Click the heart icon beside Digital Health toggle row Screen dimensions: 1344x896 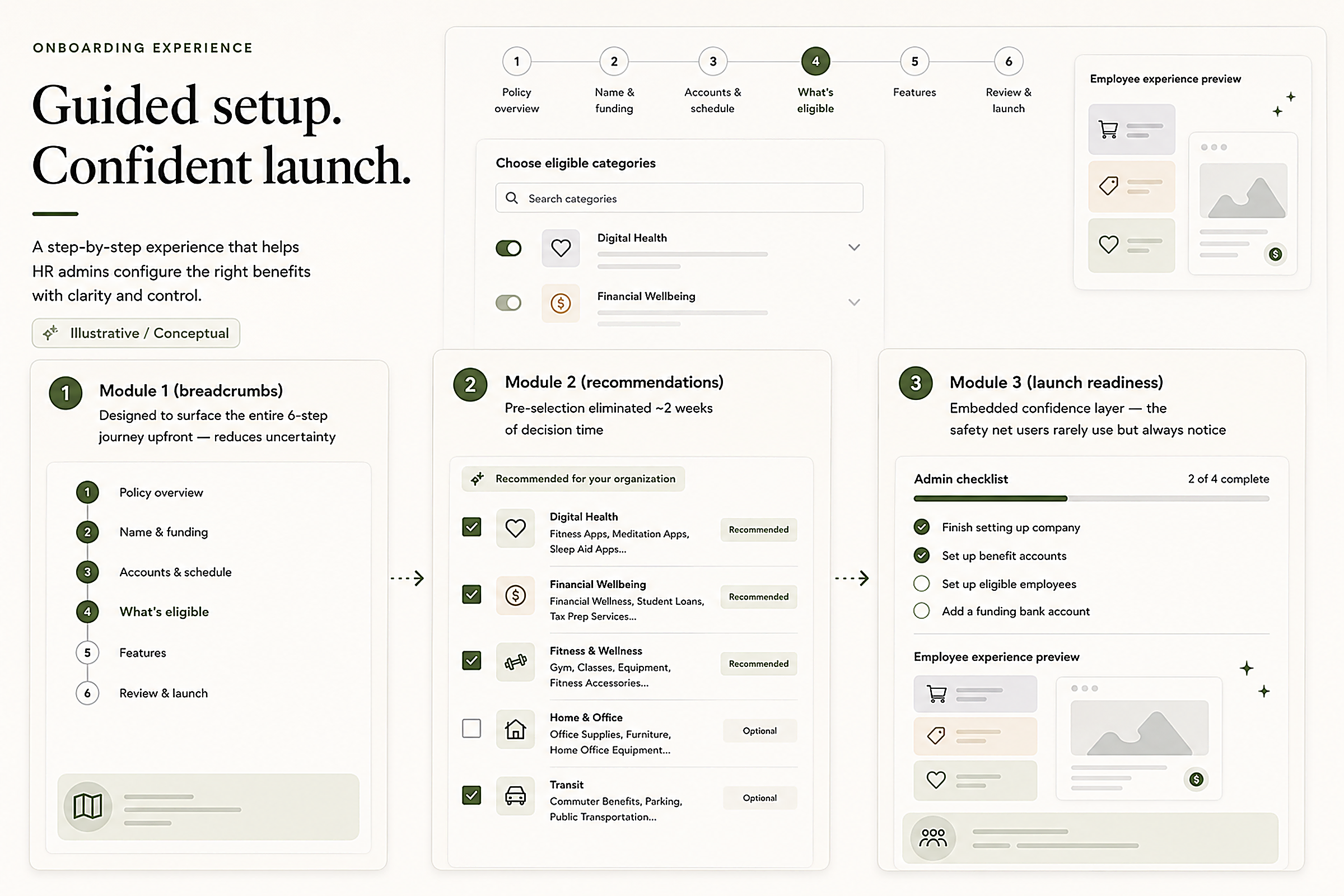click(x=561, y=248)
